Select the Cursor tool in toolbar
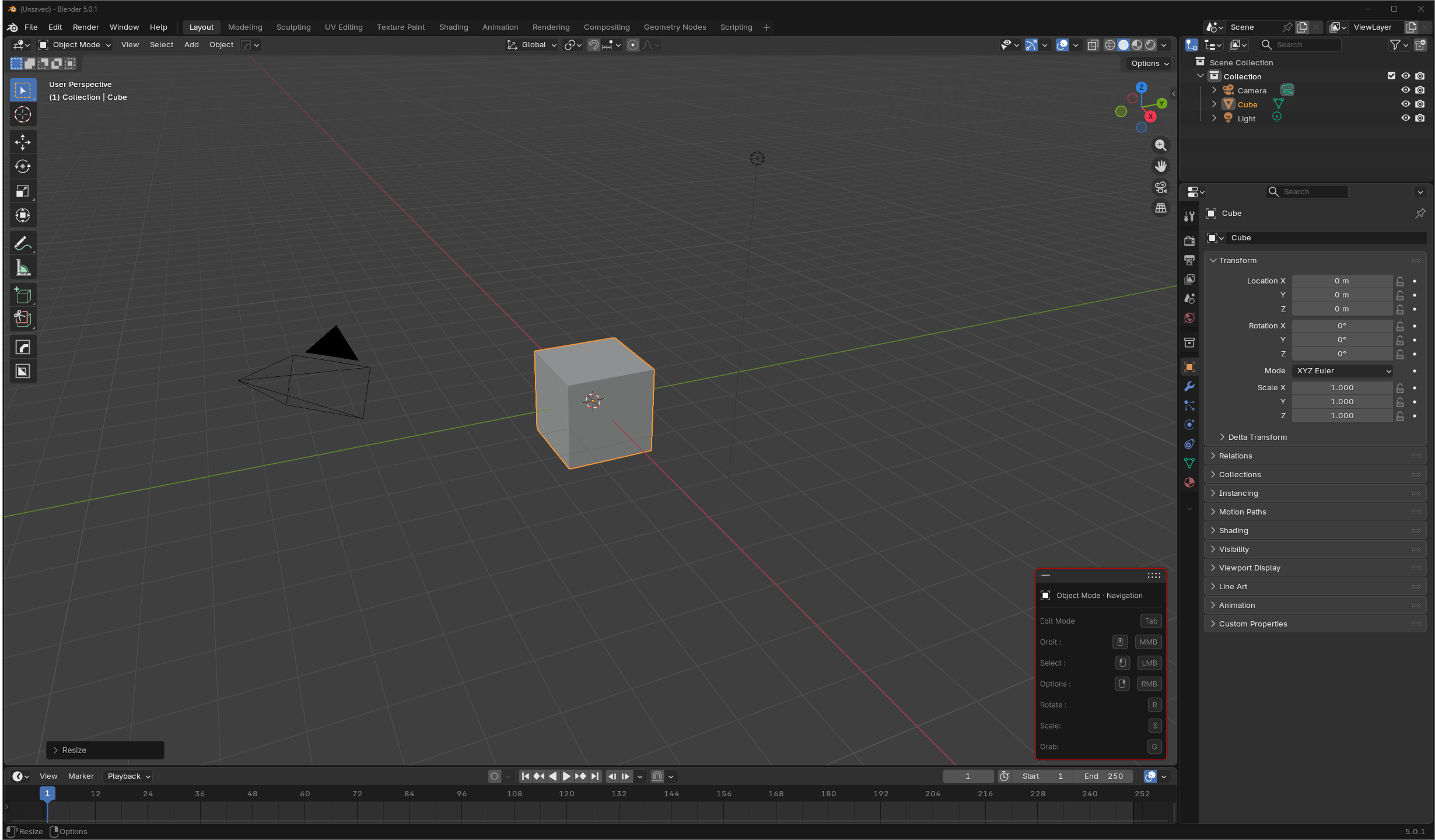Image resolution: width=1435 pixels, height=840 pixels. [x=23, y=115]
